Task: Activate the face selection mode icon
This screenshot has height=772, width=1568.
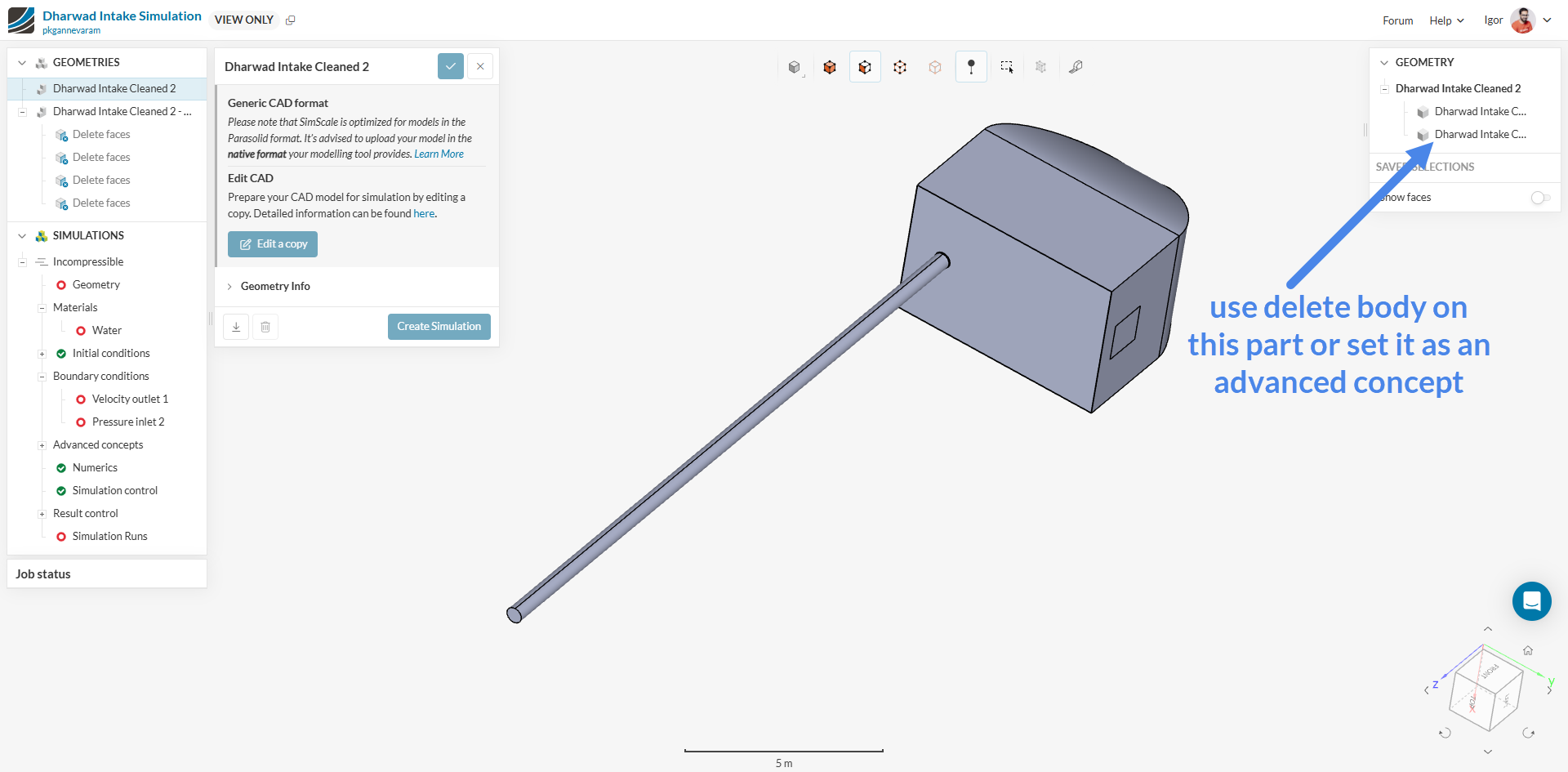Action: 865,67
